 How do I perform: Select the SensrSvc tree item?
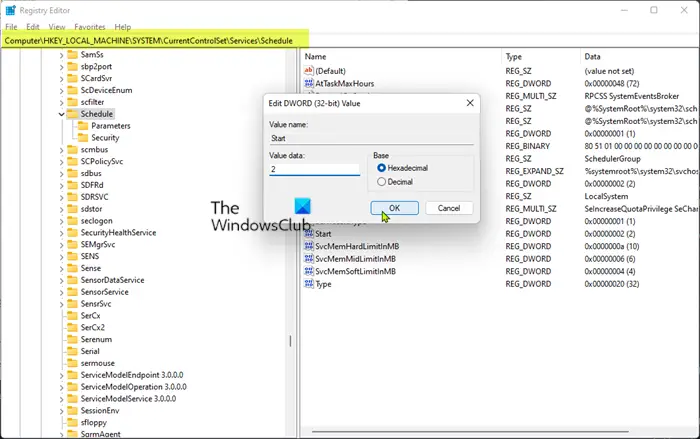pos(96,304)
